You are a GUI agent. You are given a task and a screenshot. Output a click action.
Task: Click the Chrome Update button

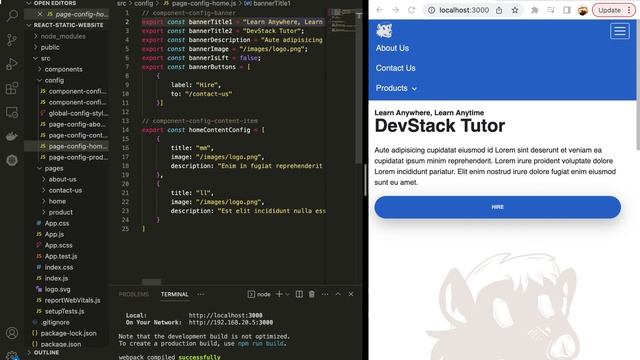coord(613,10)
